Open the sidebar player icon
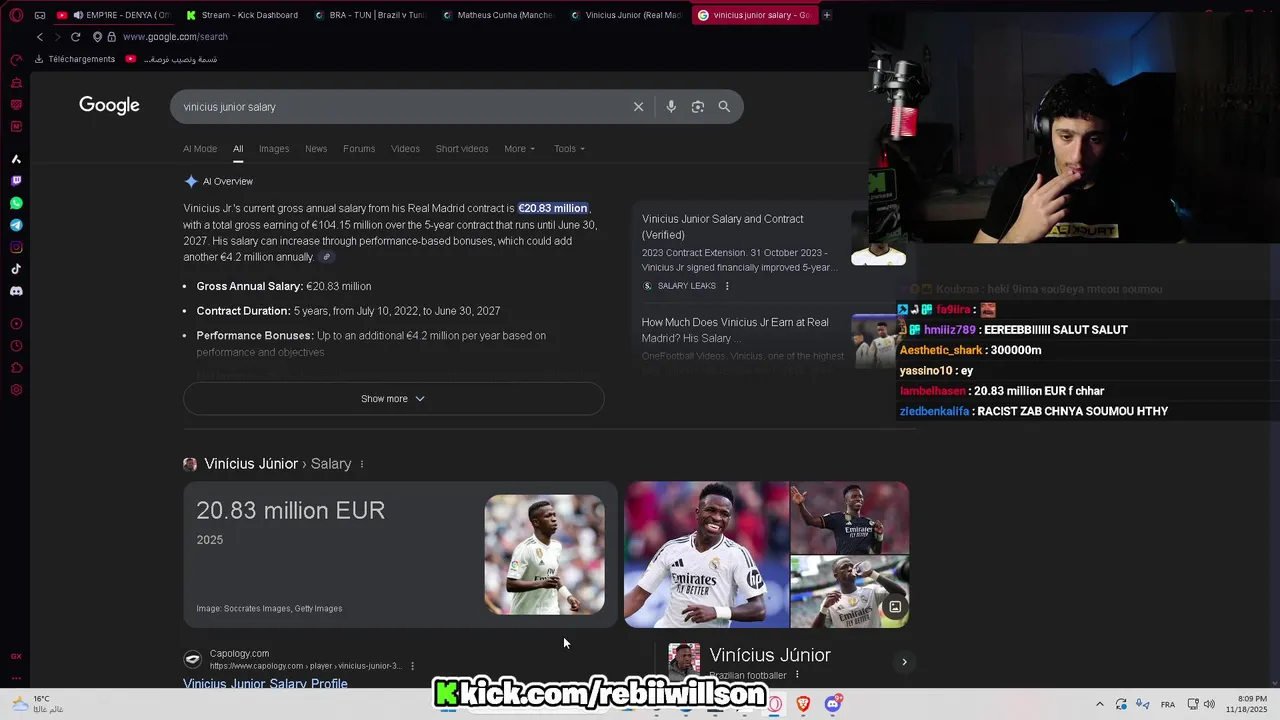The height and width of the screenshot is (720, 1280). click(16, 324)
